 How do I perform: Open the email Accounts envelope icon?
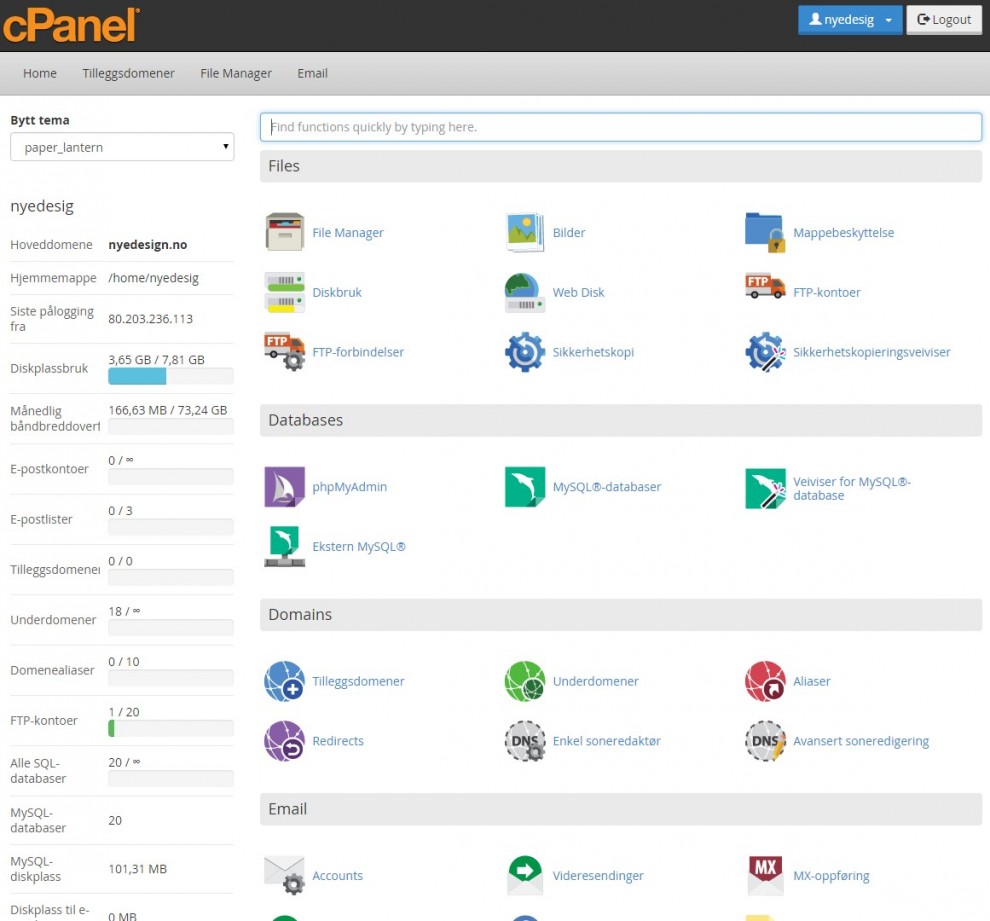(284, 876)
